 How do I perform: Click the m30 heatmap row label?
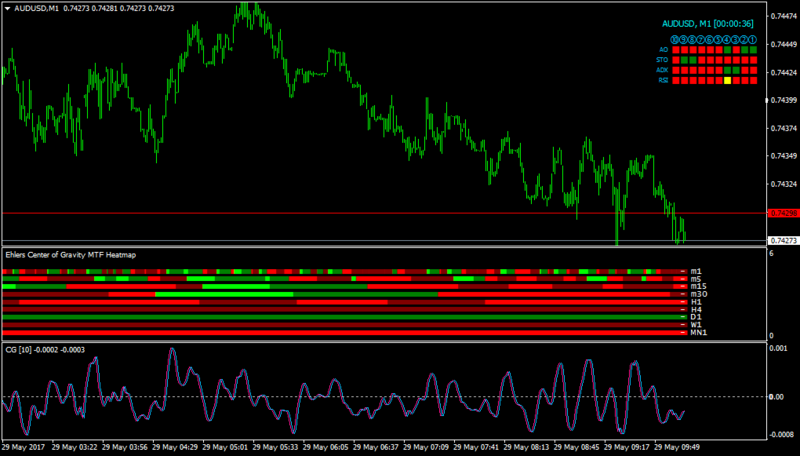(x=699, y=294)
